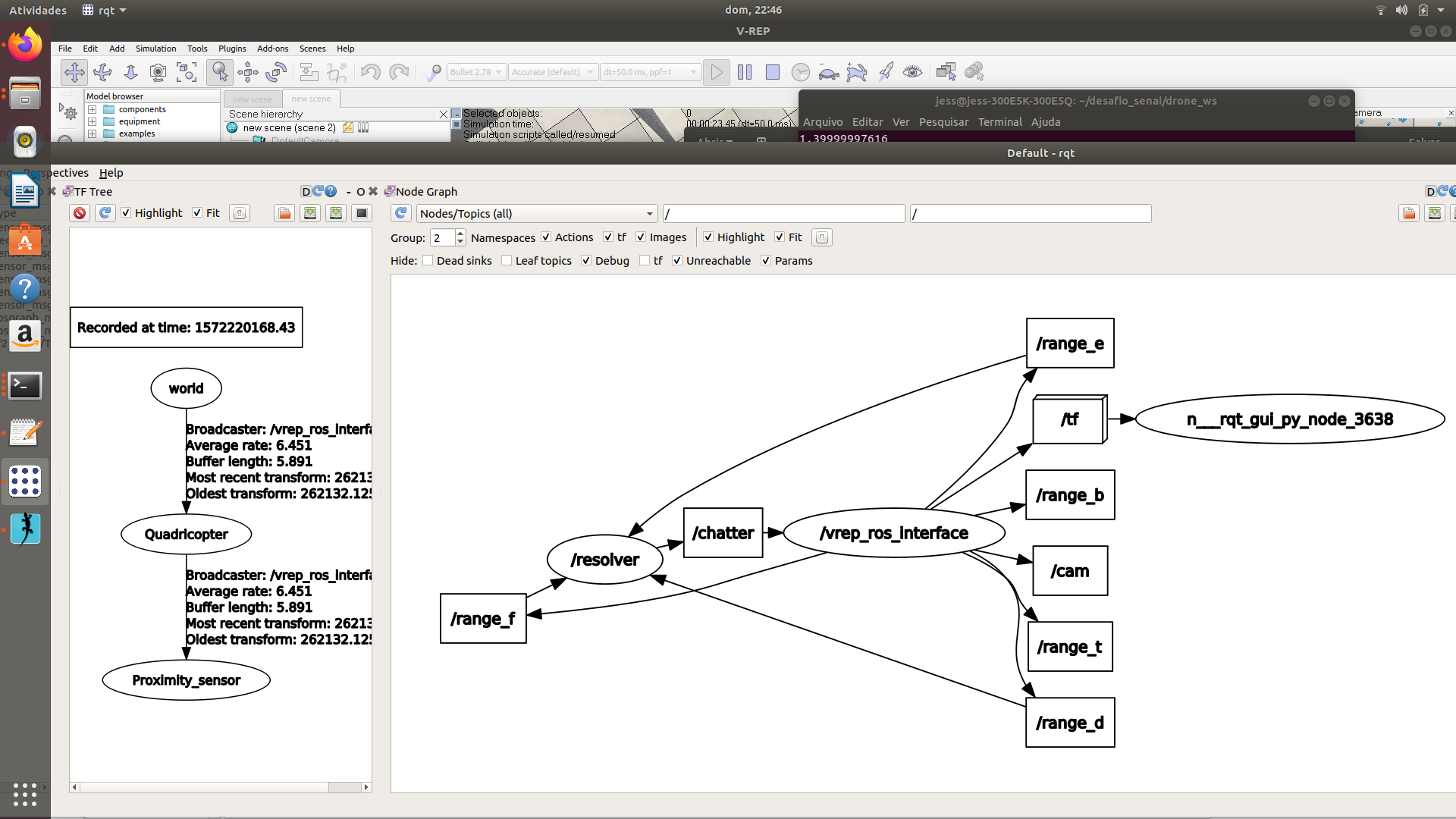Select the Object Translation tool in V-REP
Viewport: 1456px width, 819px height.
(x=248, y=72)
